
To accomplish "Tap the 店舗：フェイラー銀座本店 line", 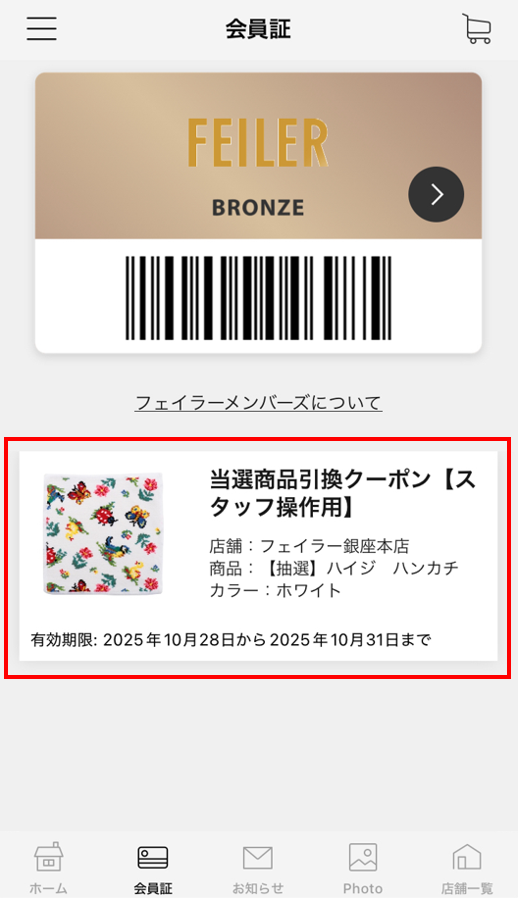I will point(309,546).
